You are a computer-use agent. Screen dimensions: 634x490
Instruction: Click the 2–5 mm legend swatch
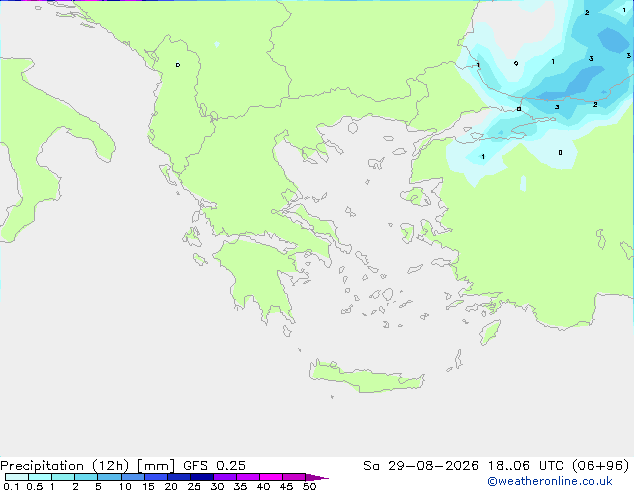click(x=86, y=477)
